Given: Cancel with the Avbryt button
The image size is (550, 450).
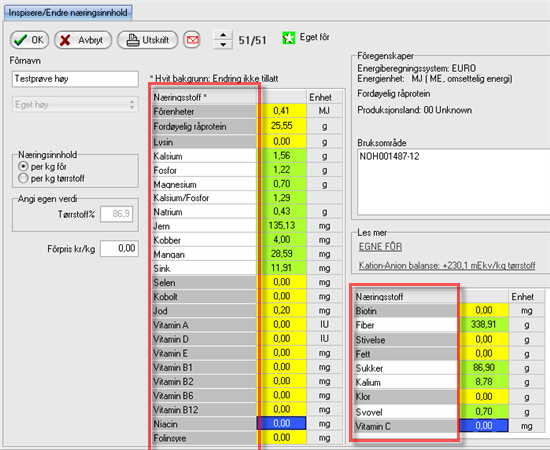Looking at the screenshot, I should [83, 40].
